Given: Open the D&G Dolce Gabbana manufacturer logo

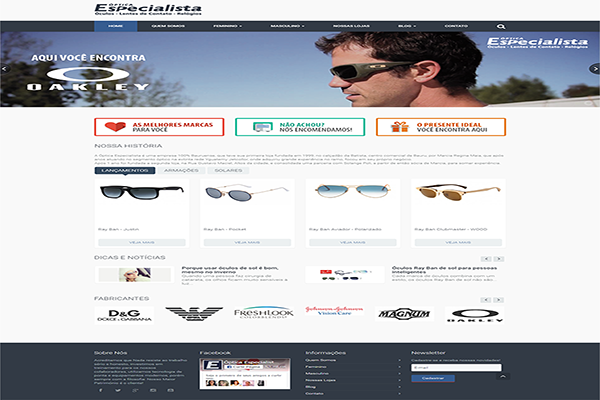Looking at the screenshot, I should click(124, 315).
